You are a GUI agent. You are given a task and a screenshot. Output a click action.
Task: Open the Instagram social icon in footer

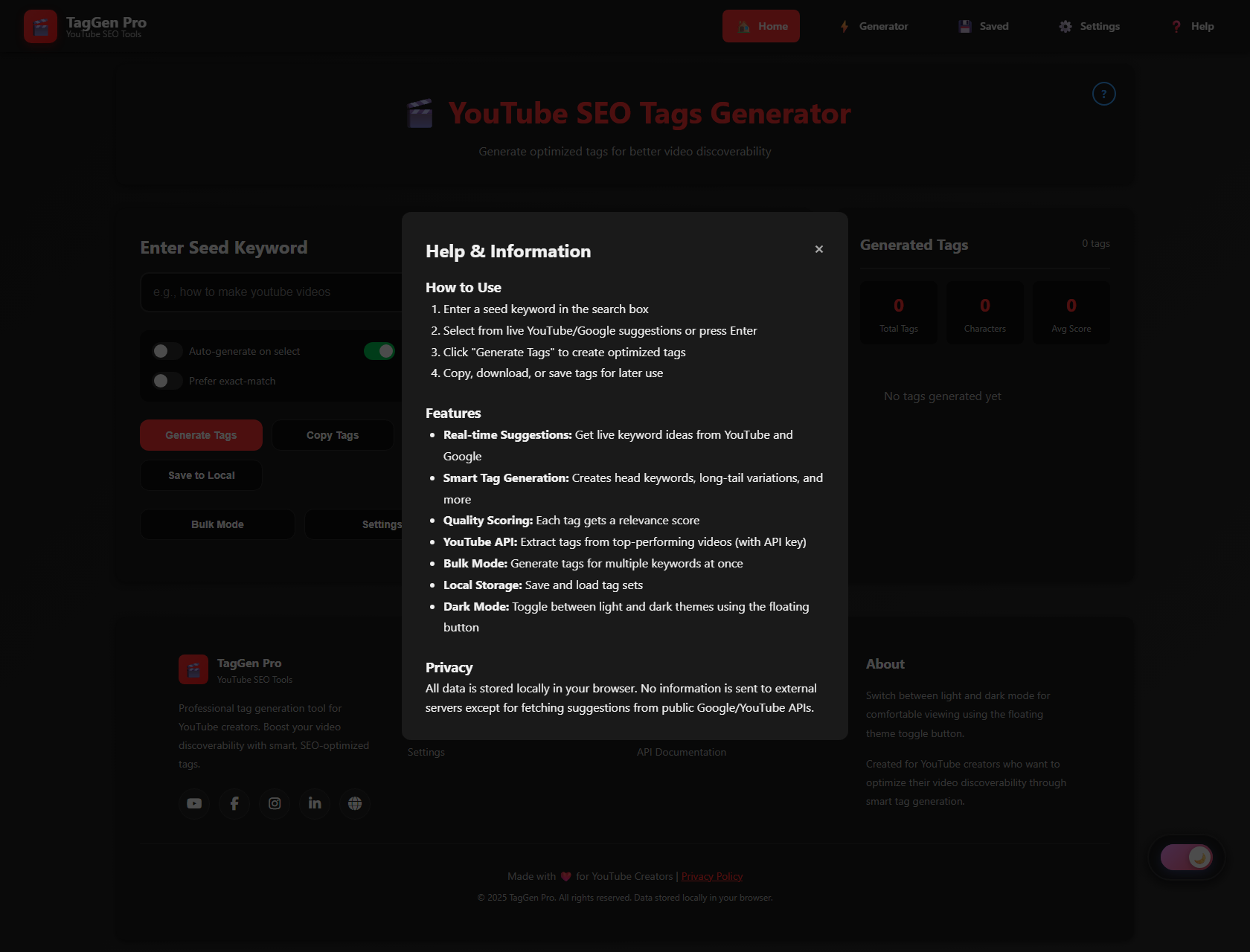click(275, 803)
